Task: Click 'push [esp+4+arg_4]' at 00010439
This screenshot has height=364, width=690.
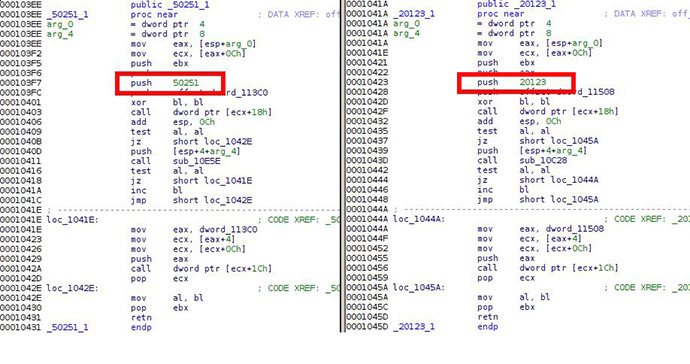Action: pyautogui.click(x=532, y=151)
